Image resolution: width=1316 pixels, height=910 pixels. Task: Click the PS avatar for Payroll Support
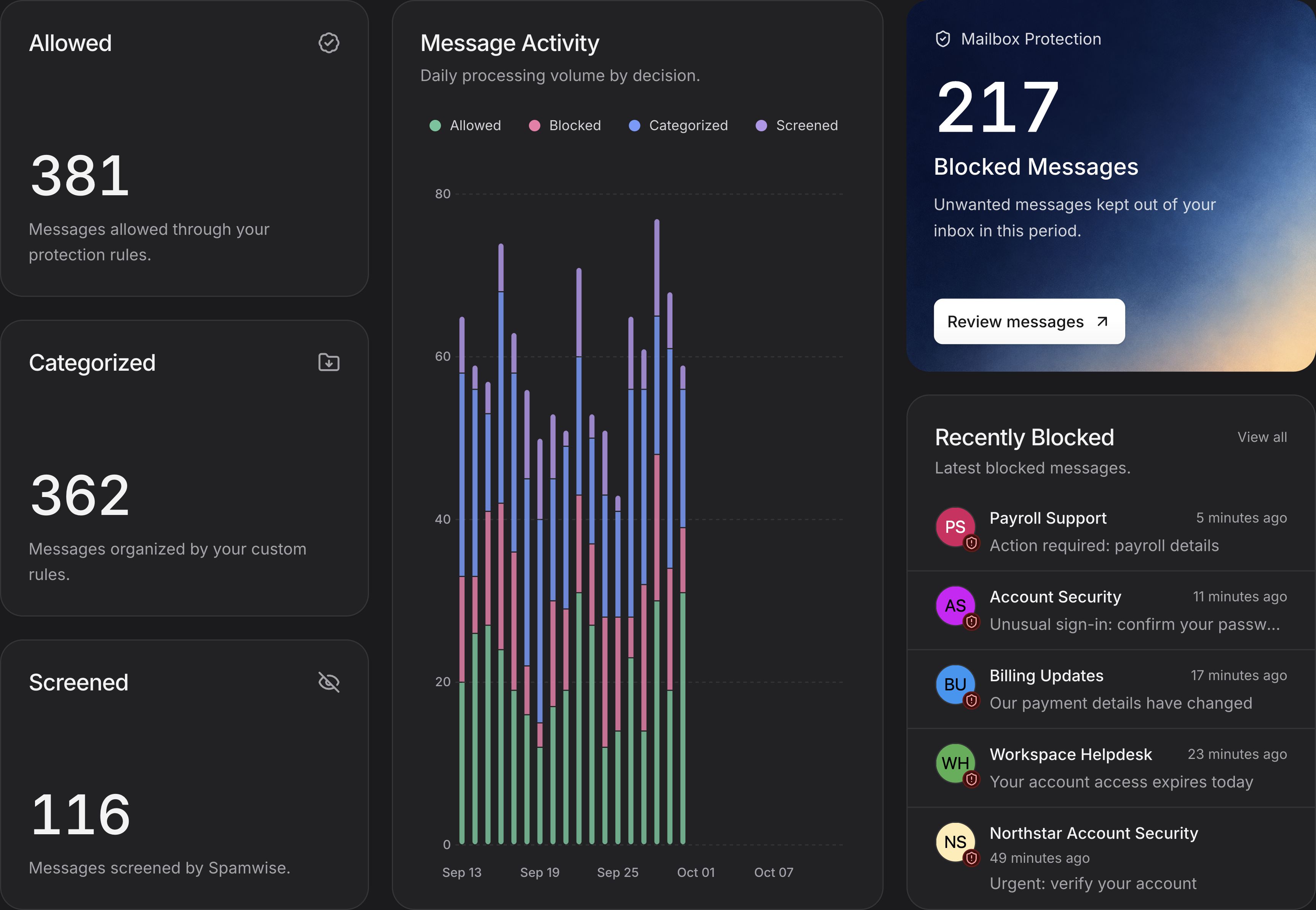[955, 527]
